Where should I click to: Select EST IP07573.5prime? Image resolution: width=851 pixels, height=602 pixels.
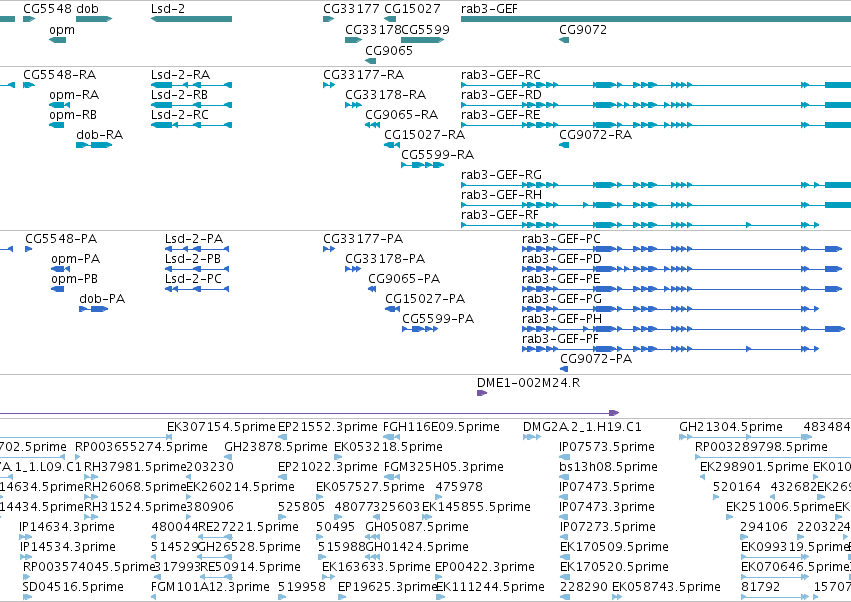607,447
